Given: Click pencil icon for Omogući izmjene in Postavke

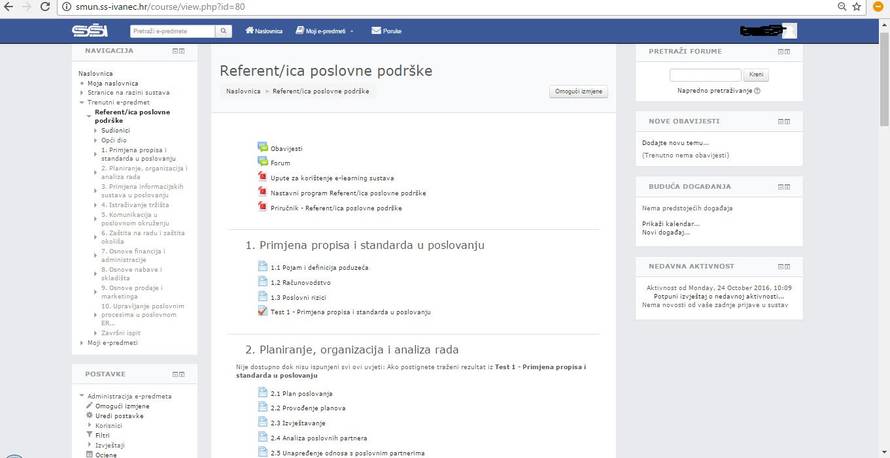Looking at the screenshot, I should pos(89,406).
